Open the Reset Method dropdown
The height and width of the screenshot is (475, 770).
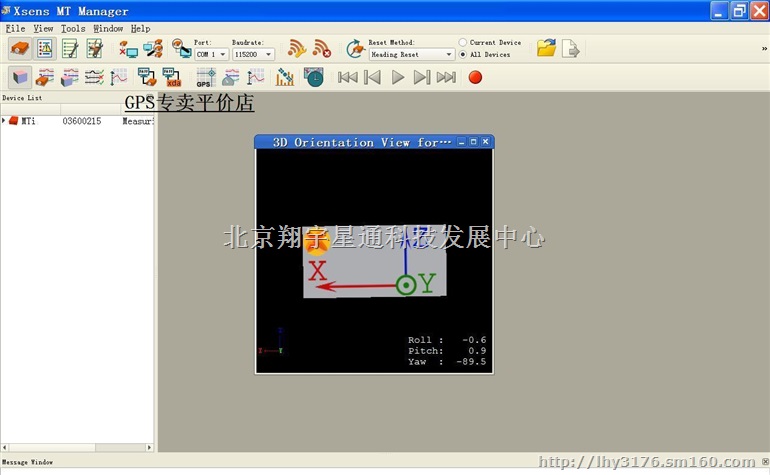coord(412,54)
